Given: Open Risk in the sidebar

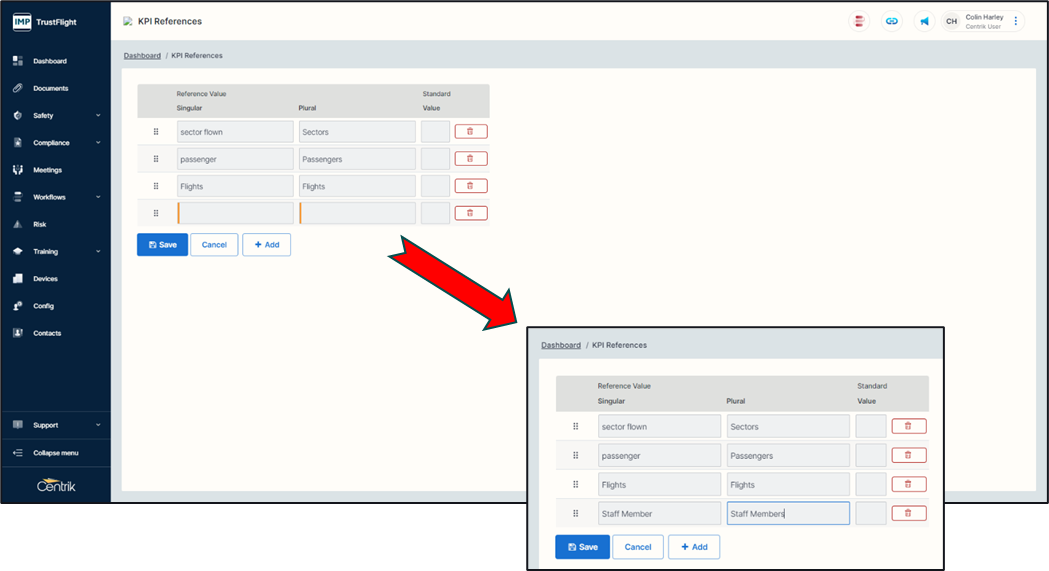Looking at the screenshot, I should point(39,225).
